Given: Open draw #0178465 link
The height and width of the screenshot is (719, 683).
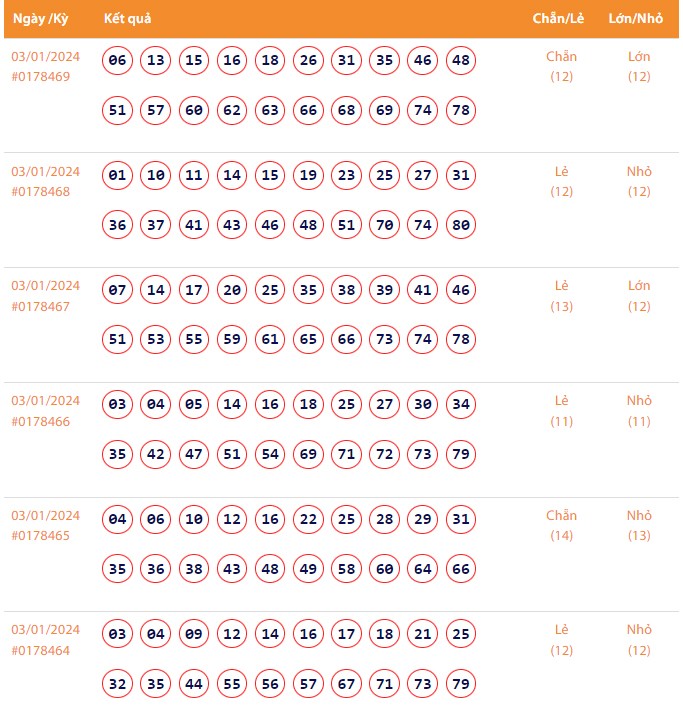Looking at the screenshot, I should coord(41,536).
